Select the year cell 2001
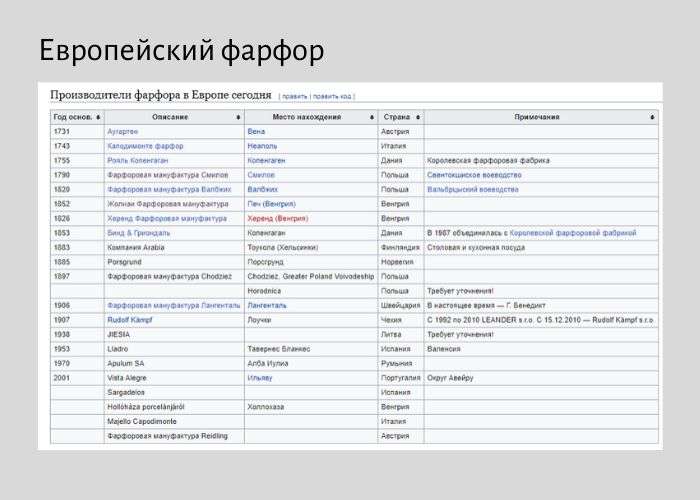The height and width of the screenshot is (500, 700). (x=77, y=378)
